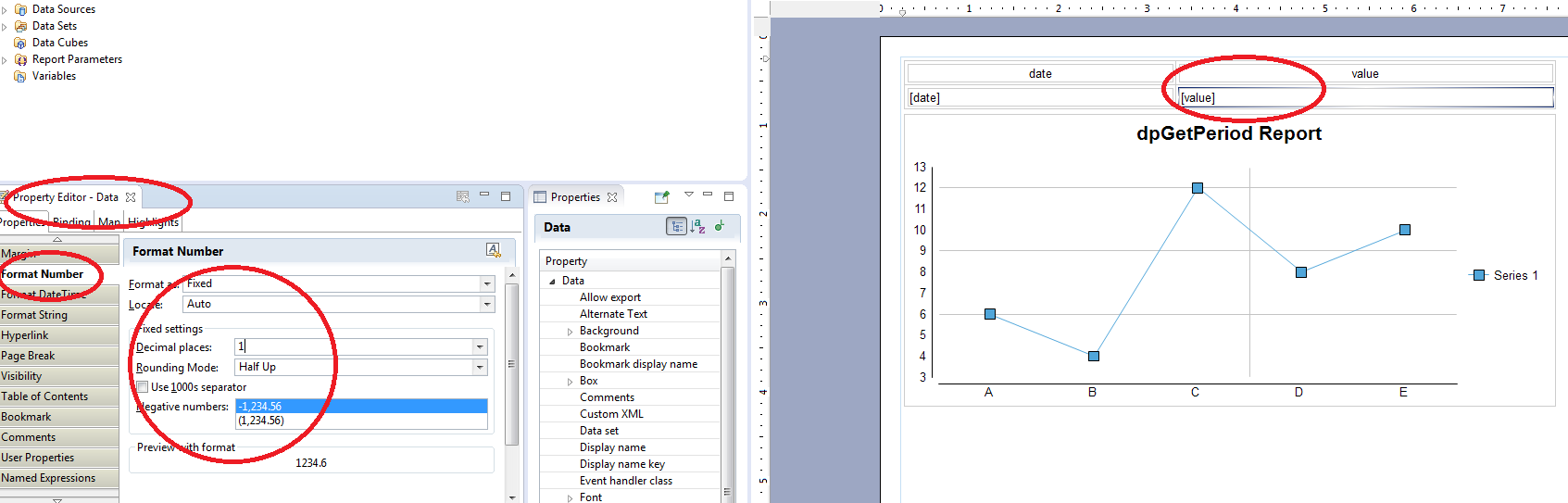The image size is (1568, 503).
Task: Toggle show categories icon in Properties view
Action: [x=677, y=227]
